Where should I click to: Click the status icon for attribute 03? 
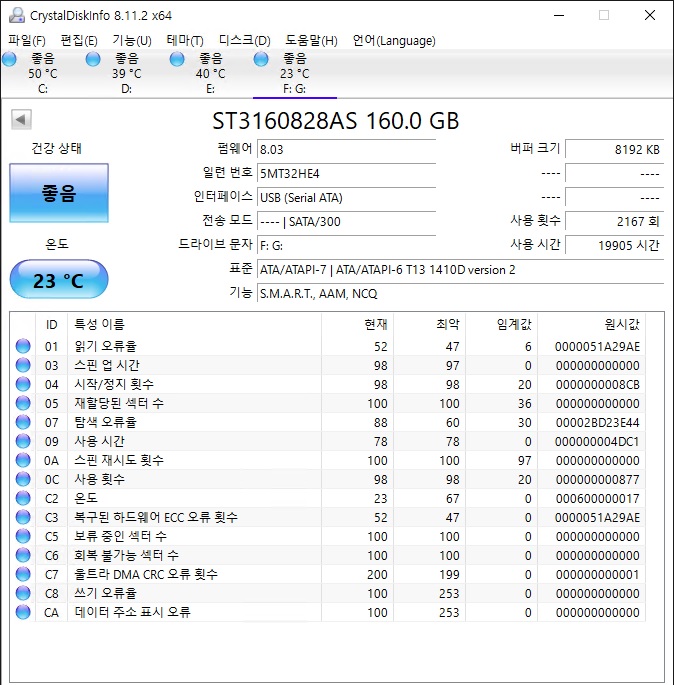tap(23, 365)
